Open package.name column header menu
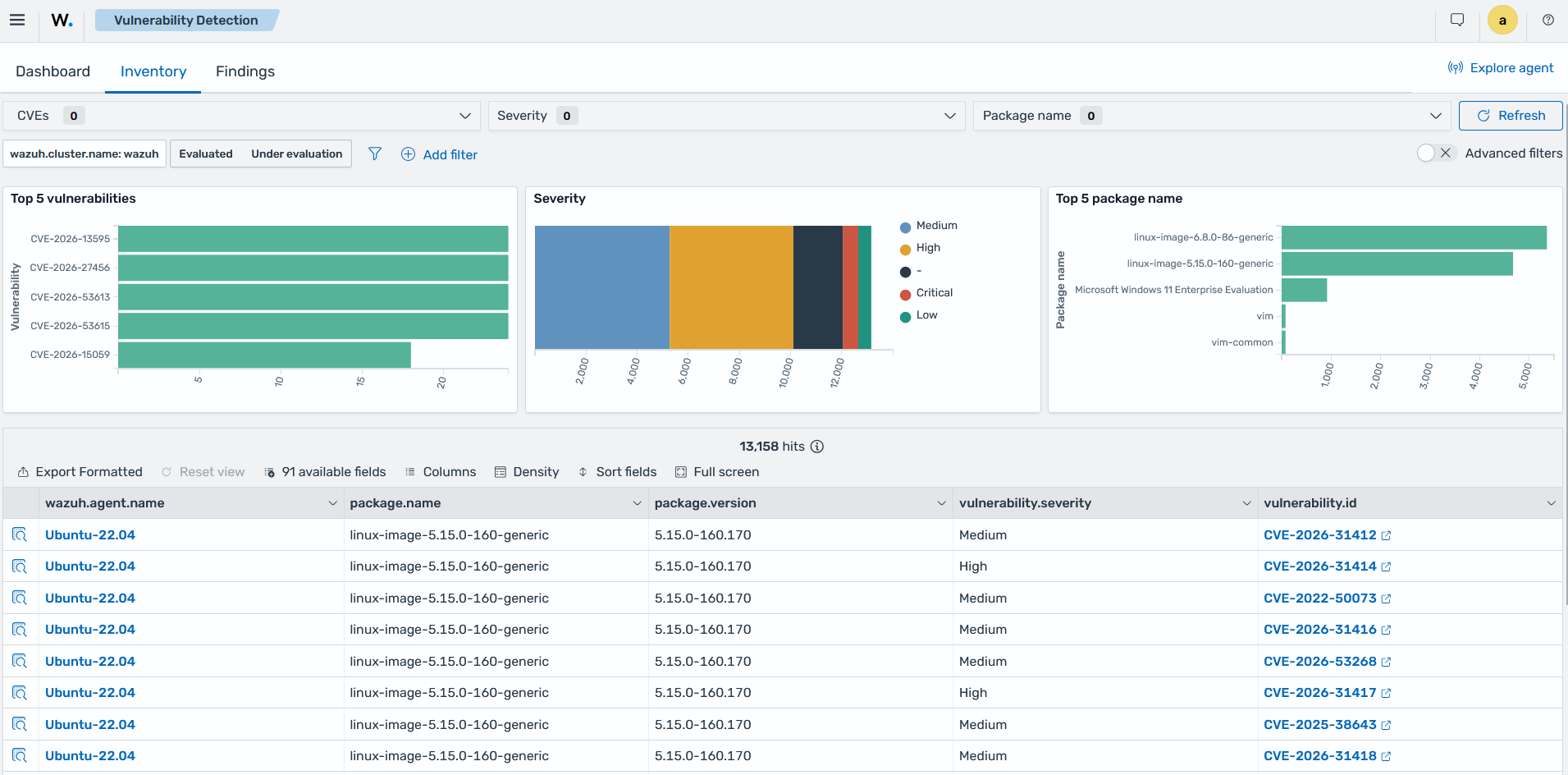Image resolution: width=1568 pixels, height=775 pixels. (x=637, y=503)
